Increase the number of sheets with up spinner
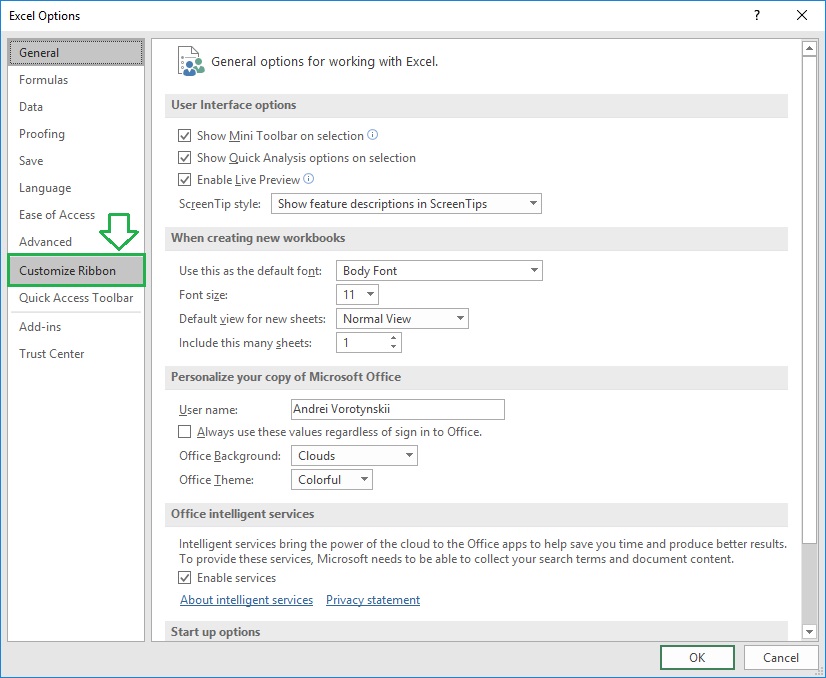Viewport: 826px width, 678px height. pyautogui.click(x=394, y=338)
